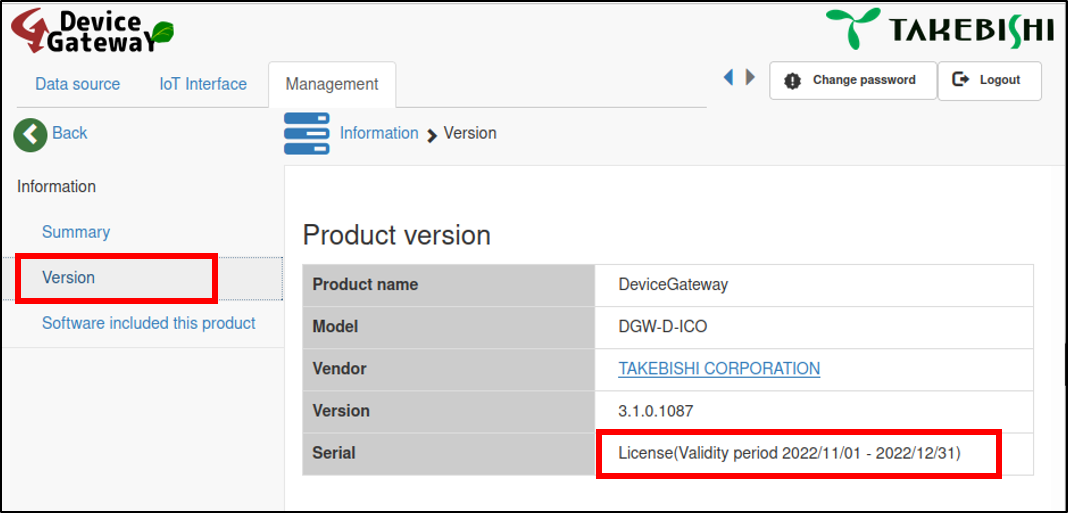1068x513 pixels.
Task: Click the Serial license validity text
Action: (790, 453)
